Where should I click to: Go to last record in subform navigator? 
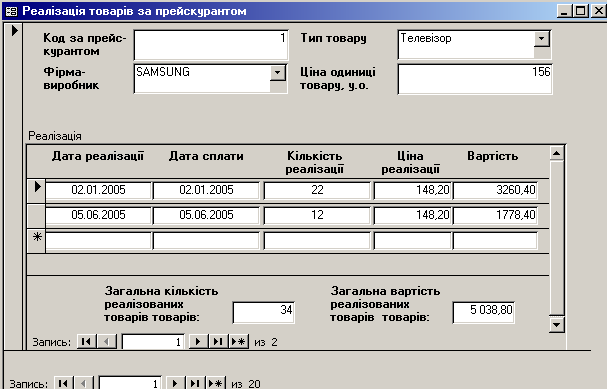(x=218, y=342)
